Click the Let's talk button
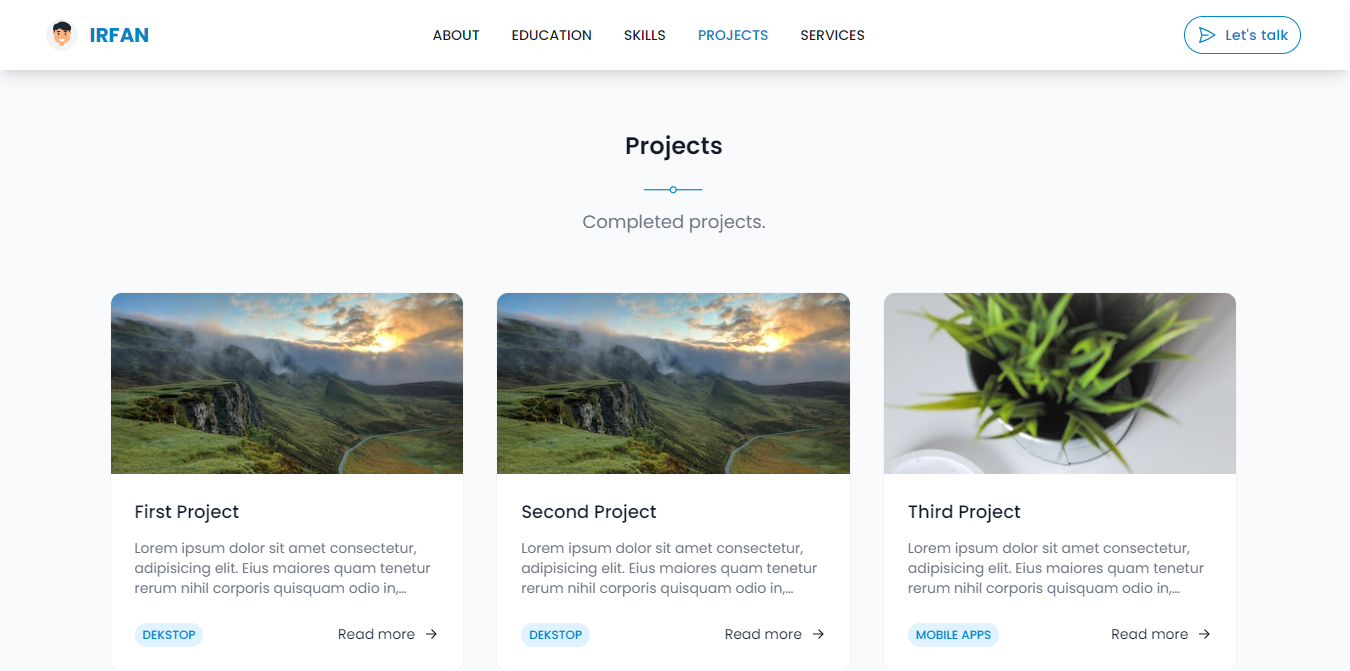1350x671 pixels. point(1242,35)
